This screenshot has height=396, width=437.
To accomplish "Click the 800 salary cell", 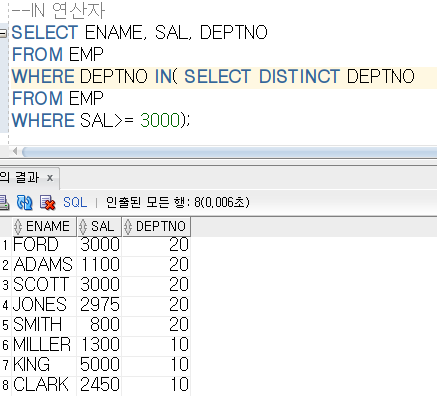I will pos(99,325).
